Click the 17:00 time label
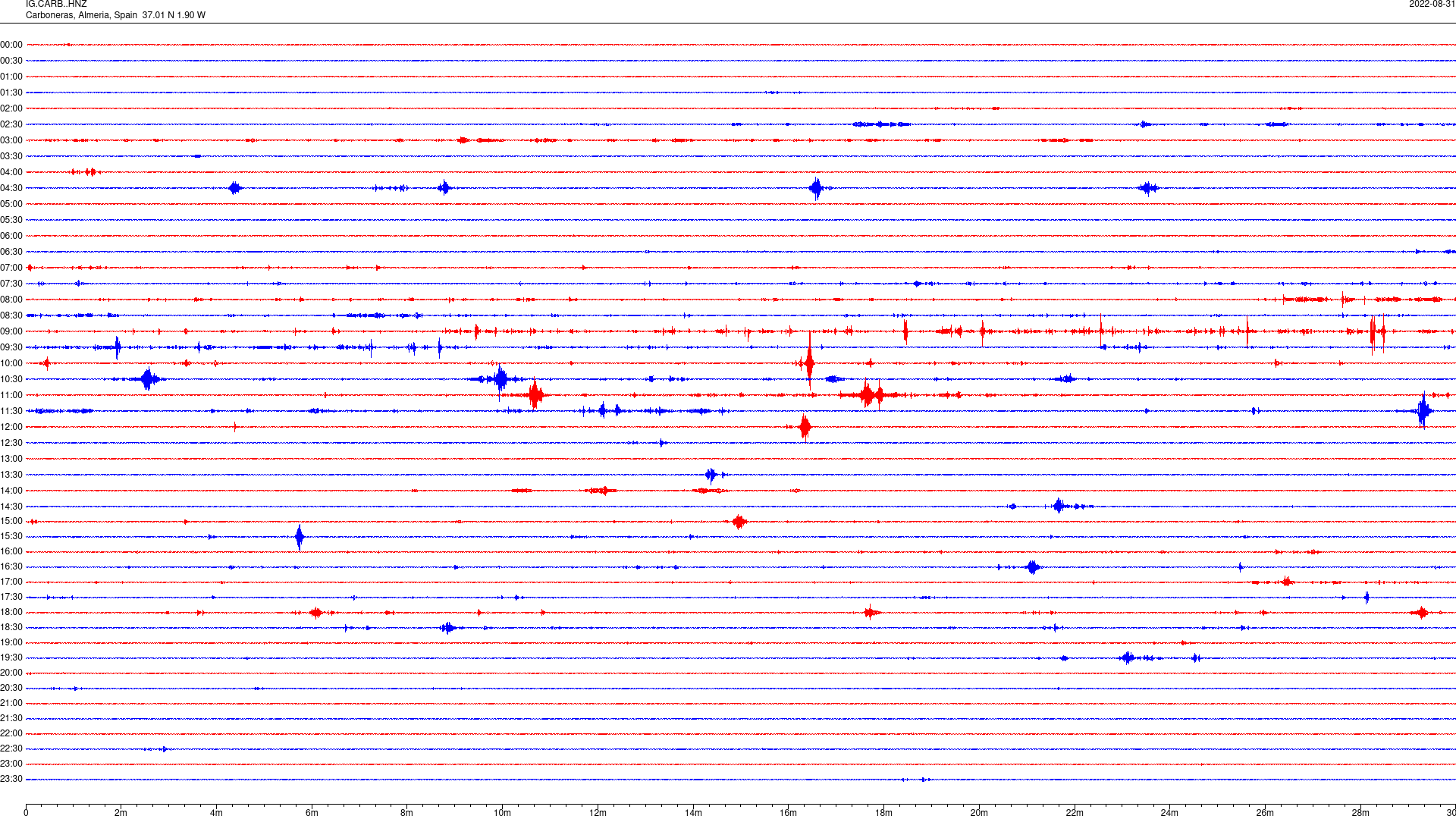 [11, 582]
